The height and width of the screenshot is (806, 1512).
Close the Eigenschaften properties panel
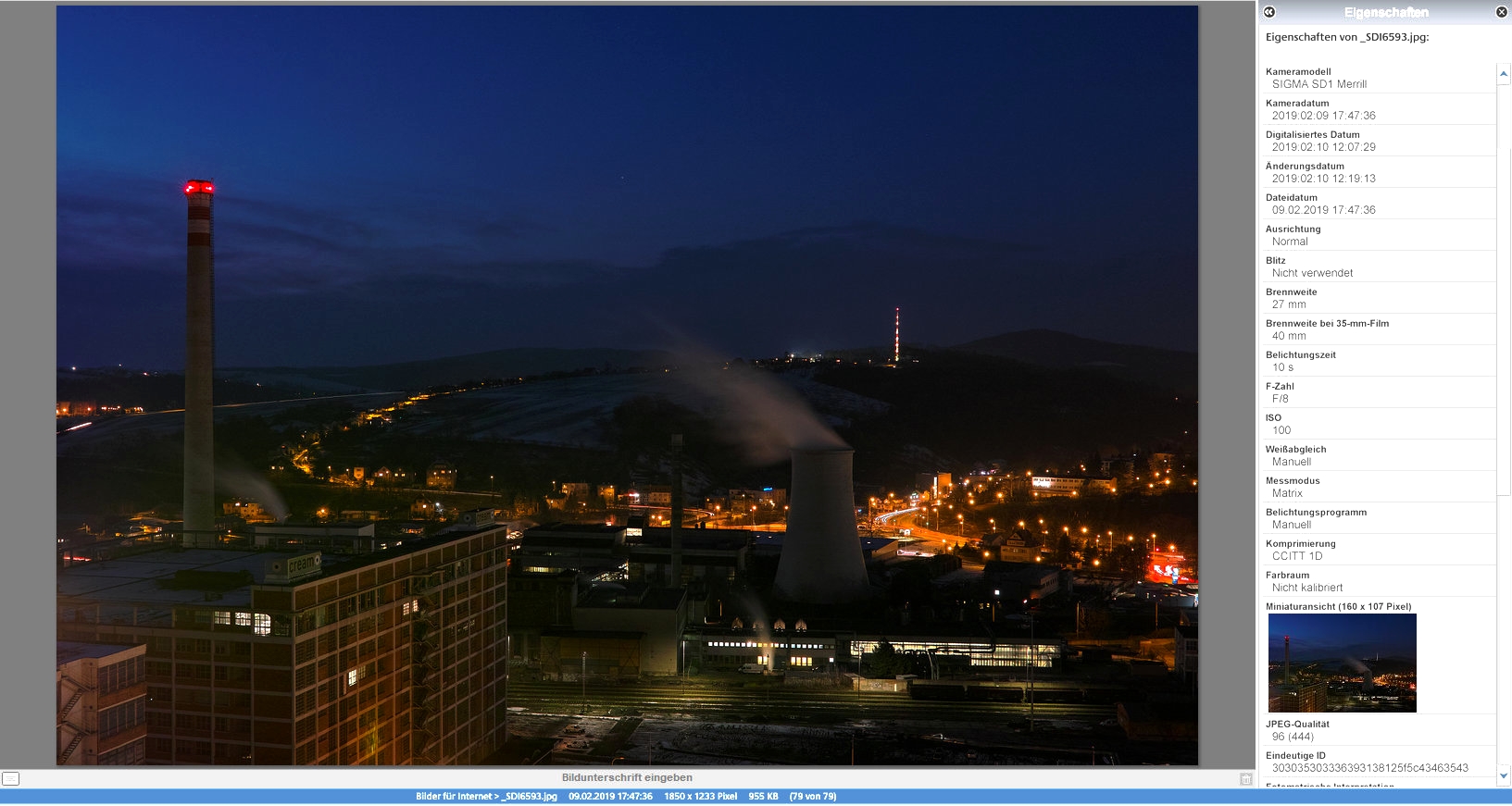pos(1501,12)
